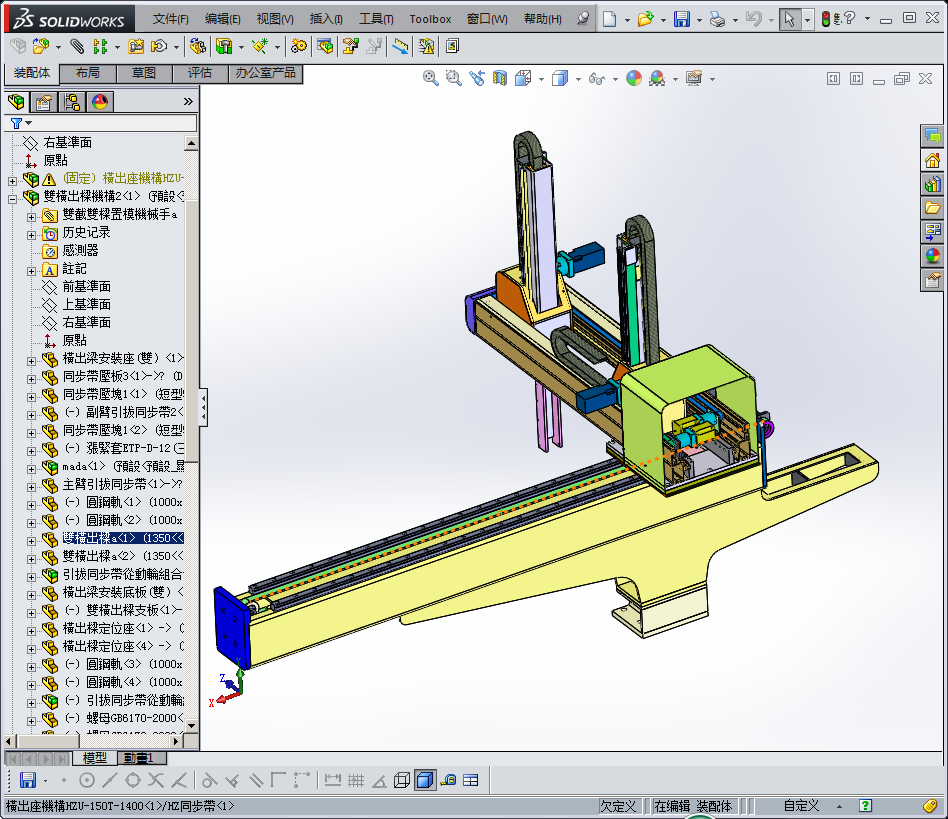Expand the 註記 tree node
This screenshot has width=948, height=819.
pos(31,271)
